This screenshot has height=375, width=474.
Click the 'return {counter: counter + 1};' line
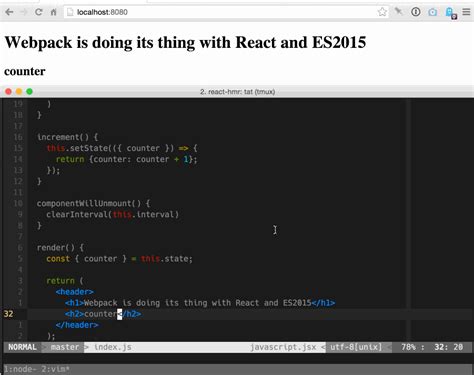point(127,159)
